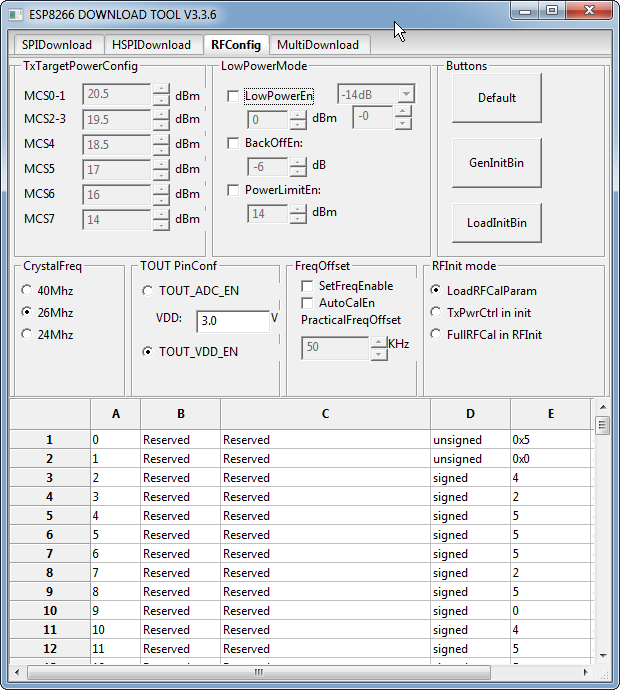Increase the MCS0-1 value with up arrow
This screenshot has width=620, height=690.
[161, 88]
